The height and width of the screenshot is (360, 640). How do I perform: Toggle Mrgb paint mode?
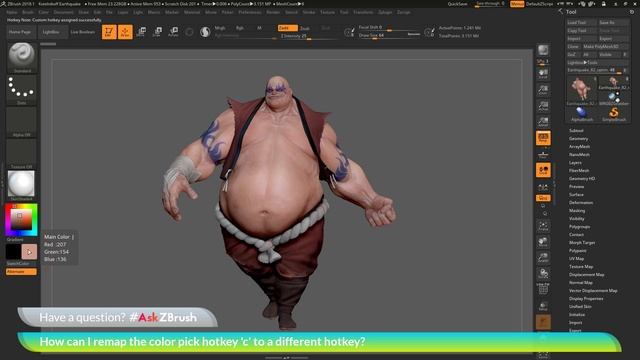pos(220,28)
